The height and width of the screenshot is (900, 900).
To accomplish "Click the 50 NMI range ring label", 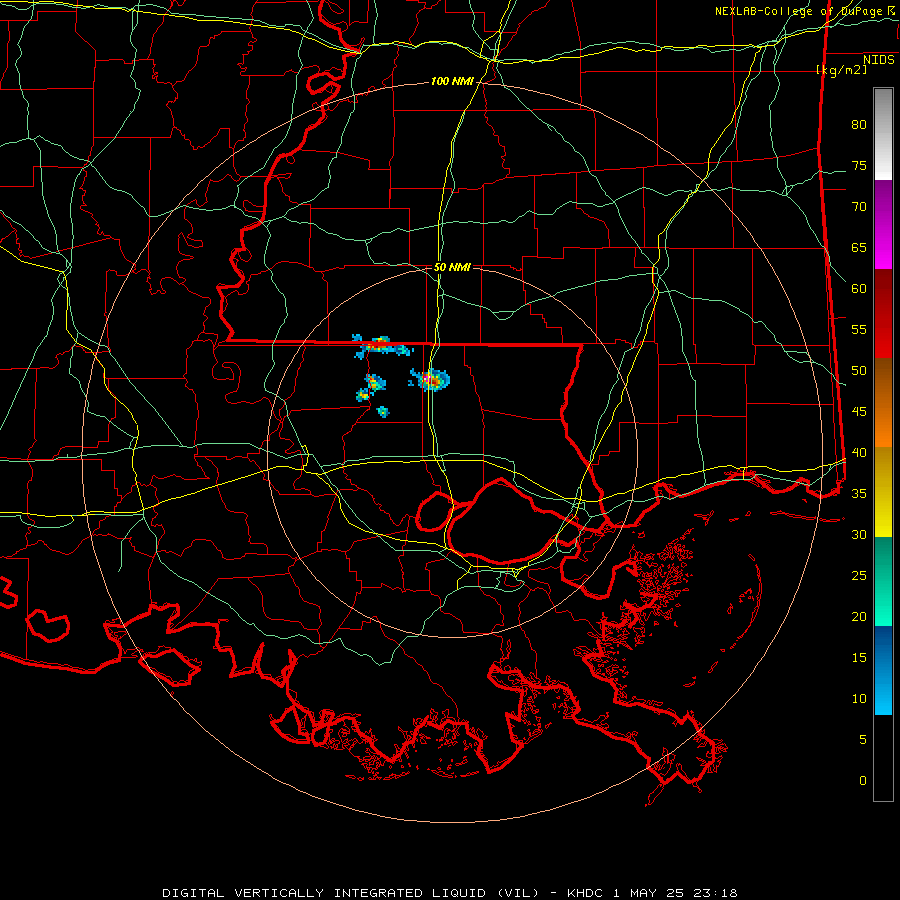I will click(452, 267).
